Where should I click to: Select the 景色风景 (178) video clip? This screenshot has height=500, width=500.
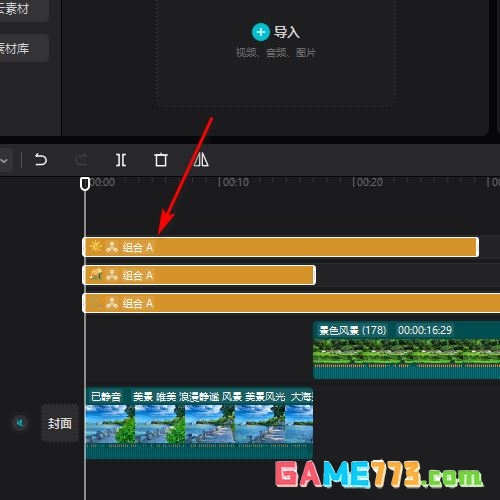coord(406,350)
